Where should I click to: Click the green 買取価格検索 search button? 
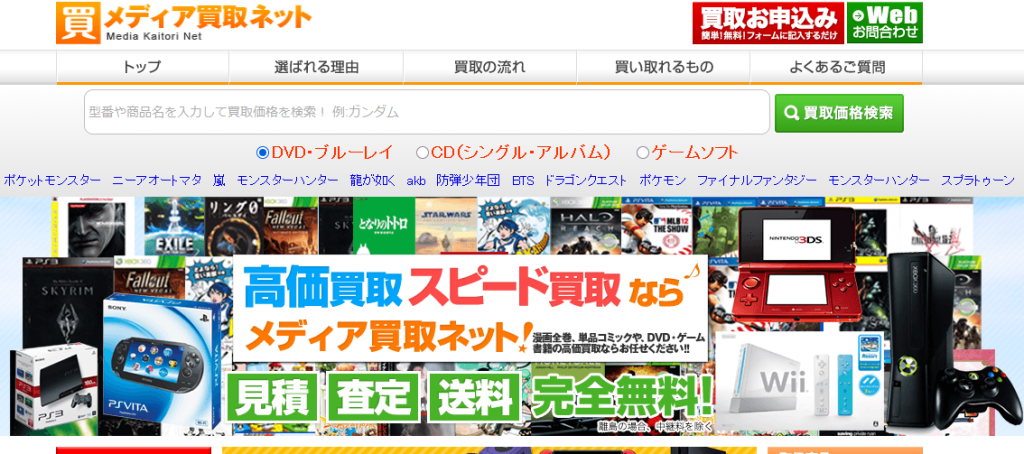pyautogui.click(x=839, y=113)
